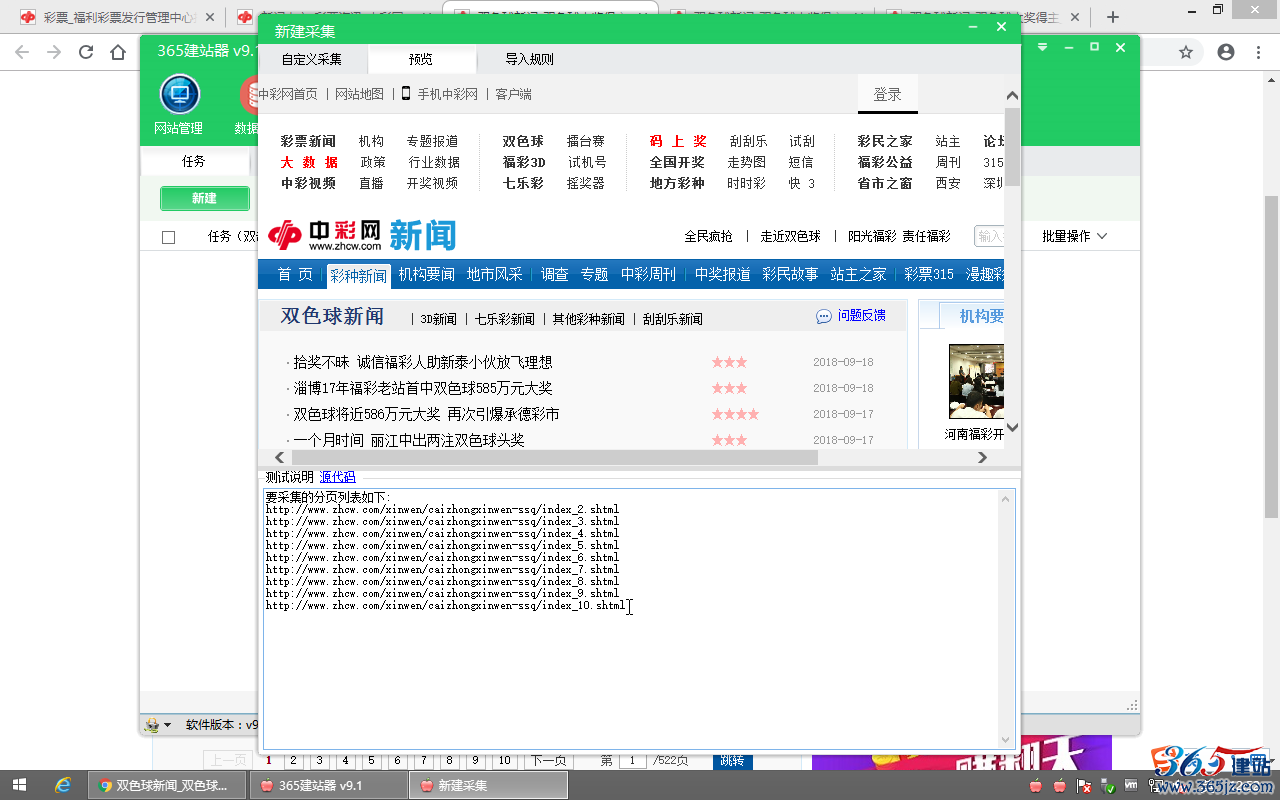Open the 网站地图 link

pyautogui.click(x=359, y=94)
